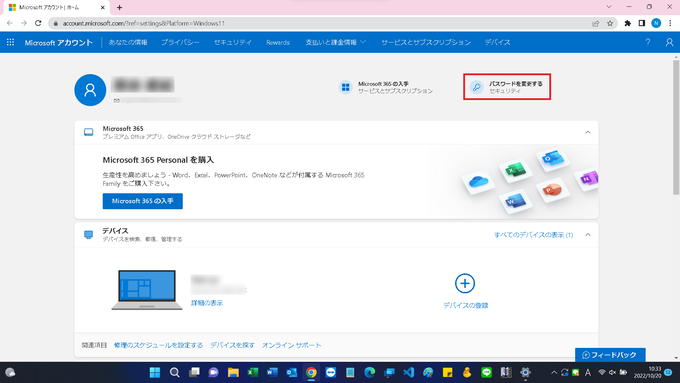Share this page icon in address bar
The height and width of the screenshot is (383, 680).
tap(596, 23)
